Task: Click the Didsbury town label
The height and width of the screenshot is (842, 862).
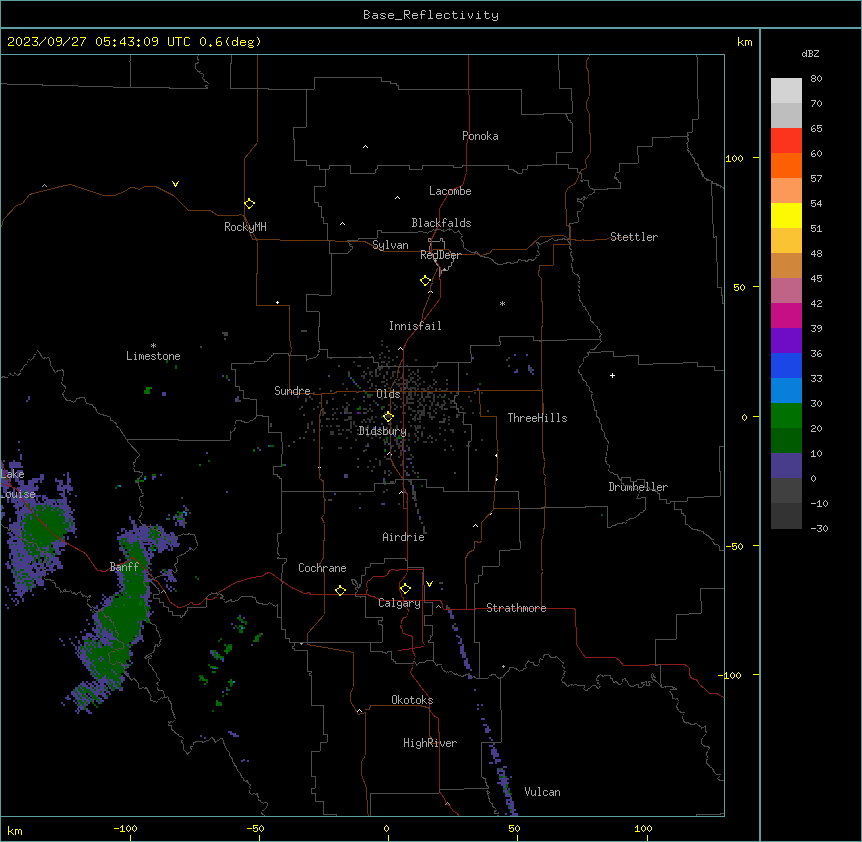Action: 383,431
